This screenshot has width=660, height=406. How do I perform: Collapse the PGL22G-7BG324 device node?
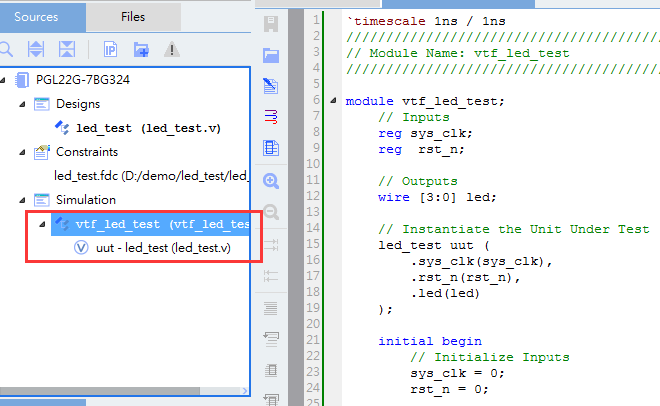pos(3,80)
